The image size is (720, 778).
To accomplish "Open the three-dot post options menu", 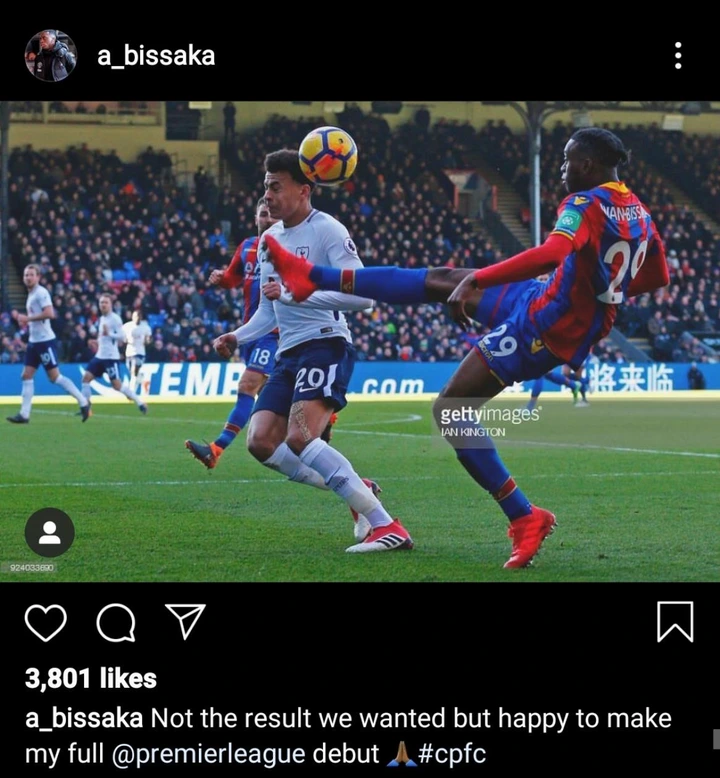I will (678, 56).
